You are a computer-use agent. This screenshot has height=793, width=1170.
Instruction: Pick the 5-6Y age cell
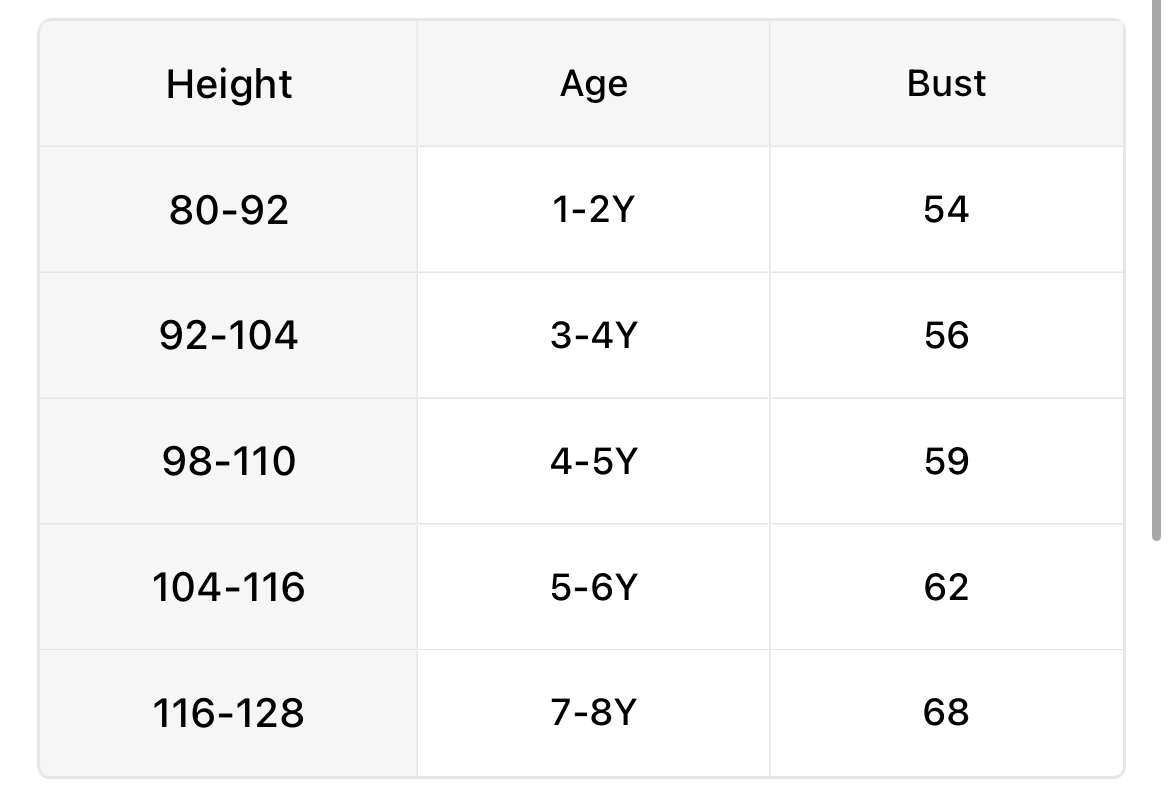[x=593, y=587]
